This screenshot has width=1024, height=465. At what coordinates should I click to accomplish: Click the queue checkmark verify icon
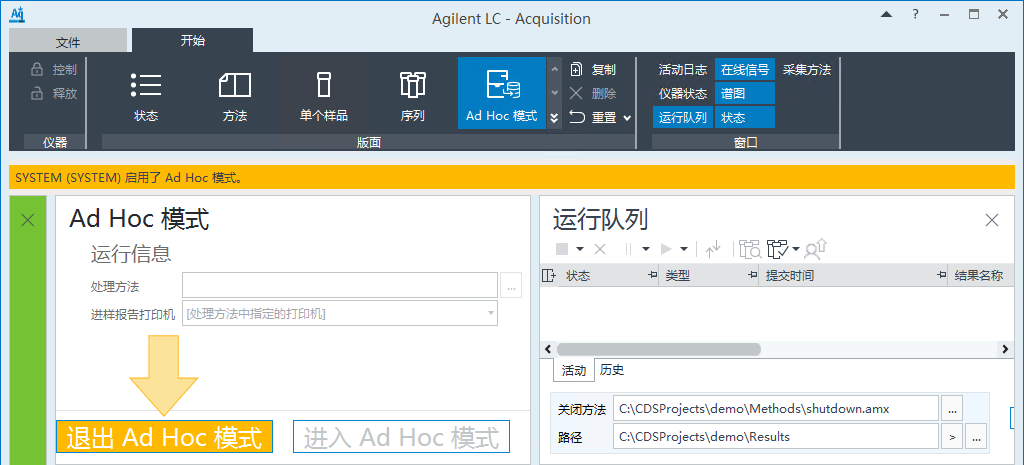pyautogui.click(x=778, y=249)
